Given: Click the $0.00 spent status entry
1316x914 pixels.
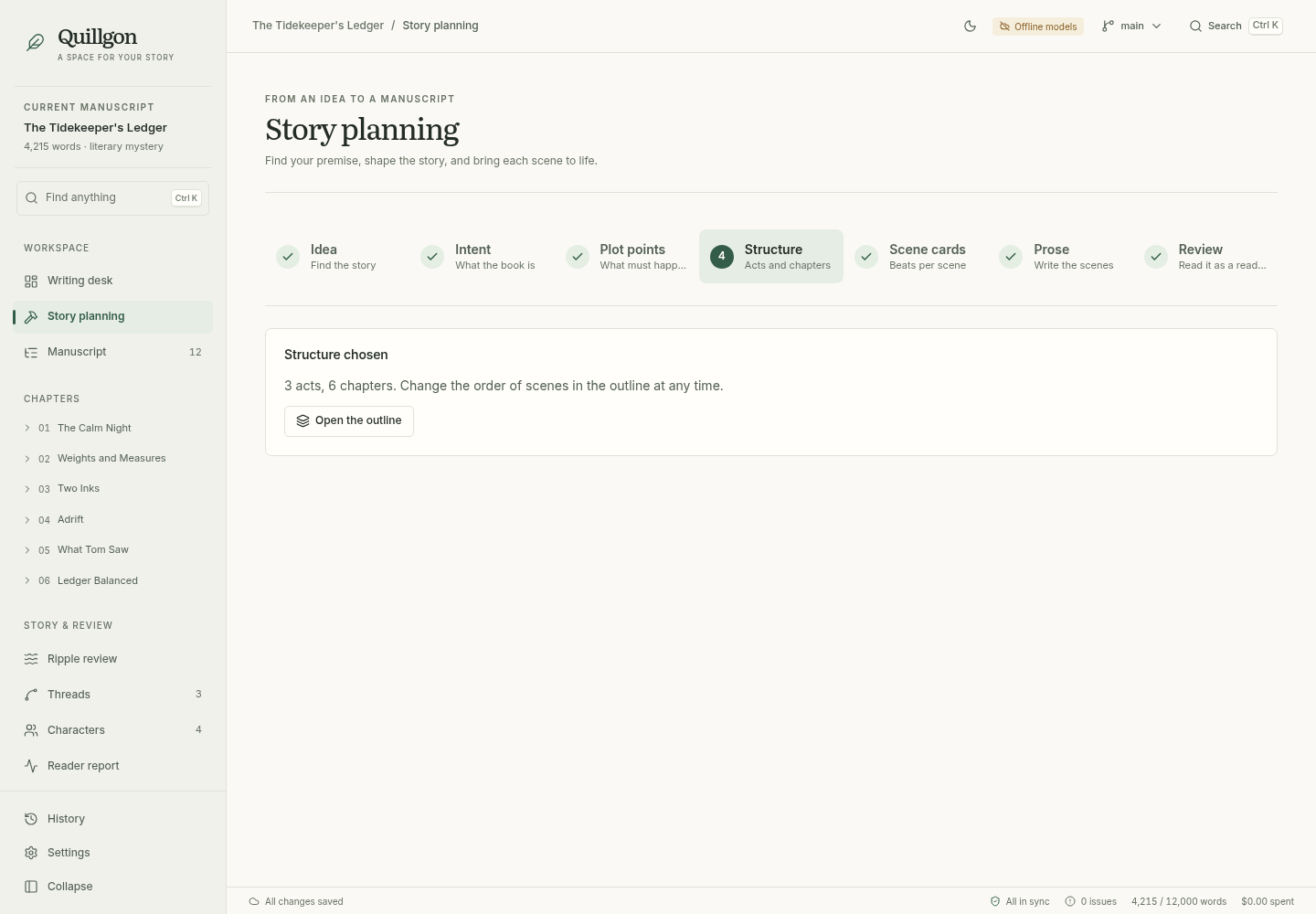Looking at the screenshot, I should (1268, 901).
